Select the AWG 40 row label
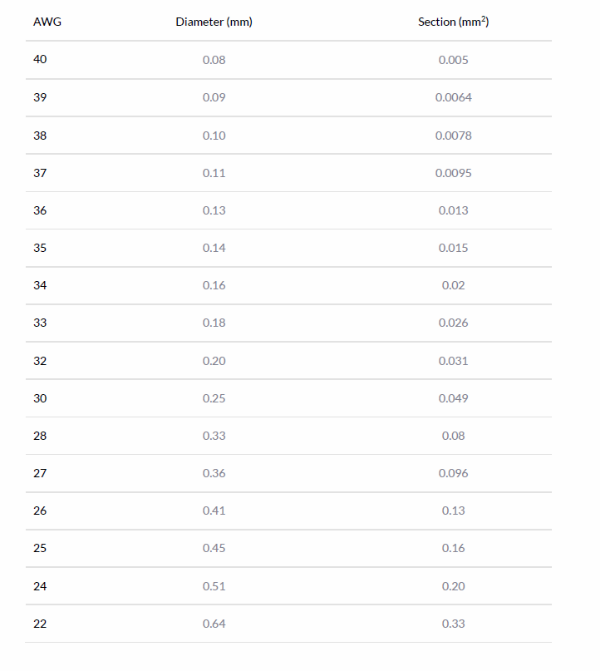The image size is (600, 671). pyautogui.click(x=40, y=59)
